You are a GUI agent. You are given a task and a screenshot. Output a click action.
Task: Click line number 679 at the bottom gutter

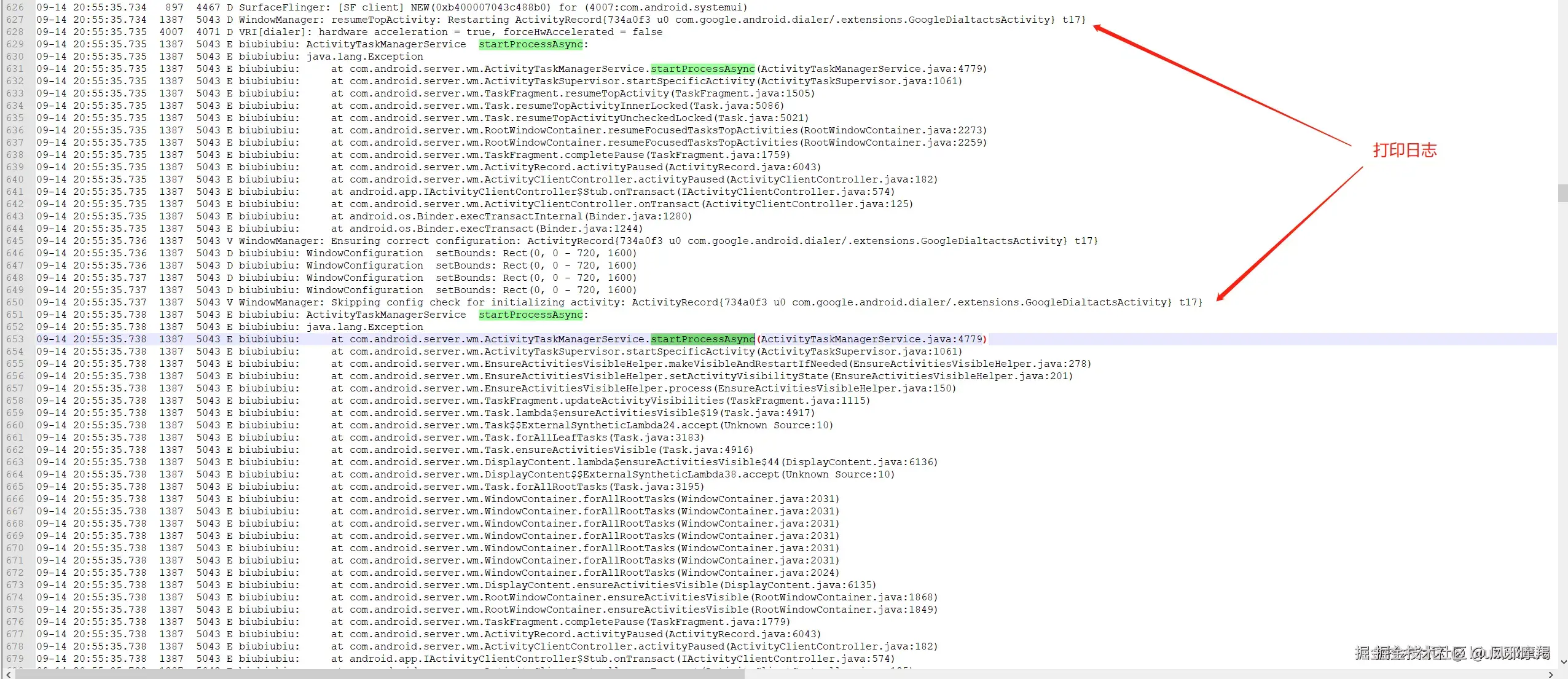coord(15,658)
